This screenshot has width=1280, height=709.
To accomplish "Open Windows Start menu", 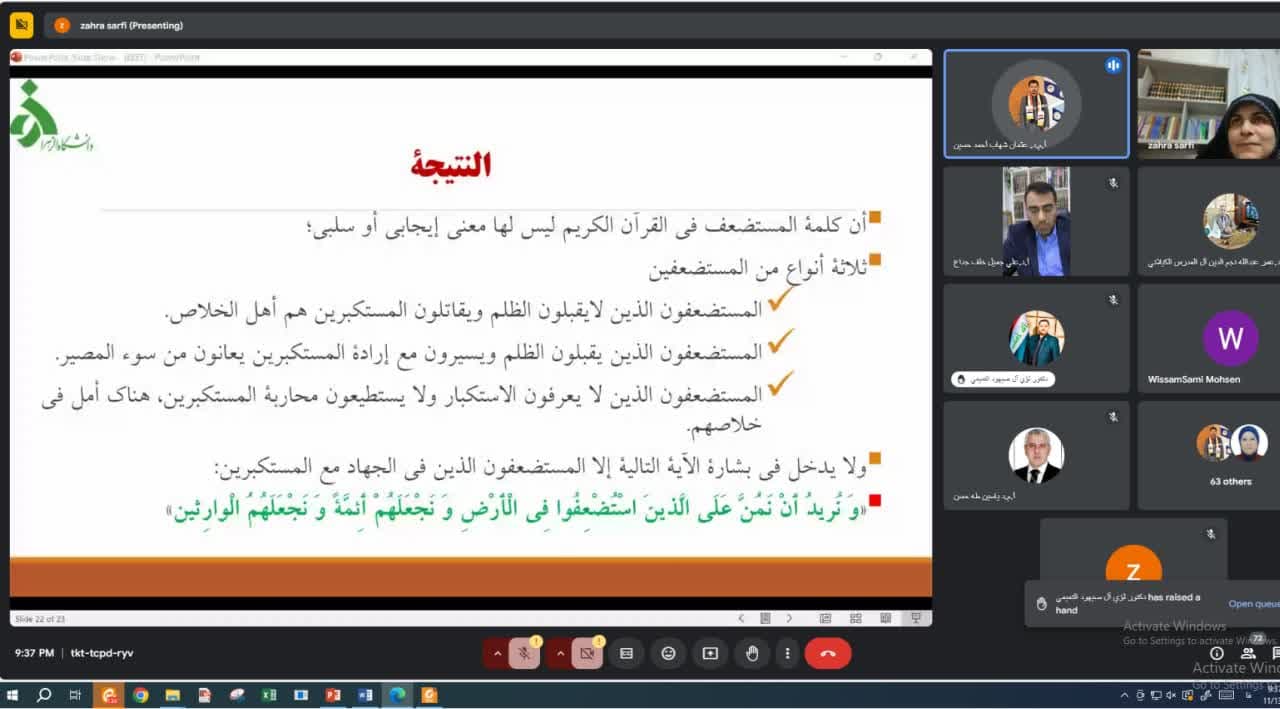I will [x=13, y=694].
